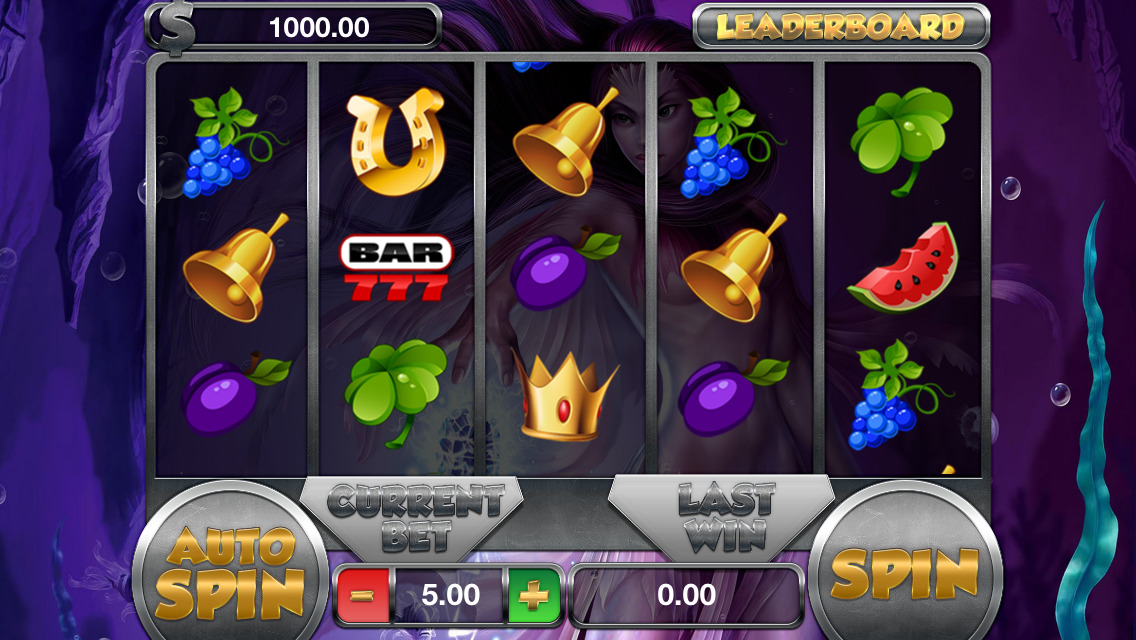Open the Leaderboard
This screenshot has height=640, width=1136.
click(841, 27)
